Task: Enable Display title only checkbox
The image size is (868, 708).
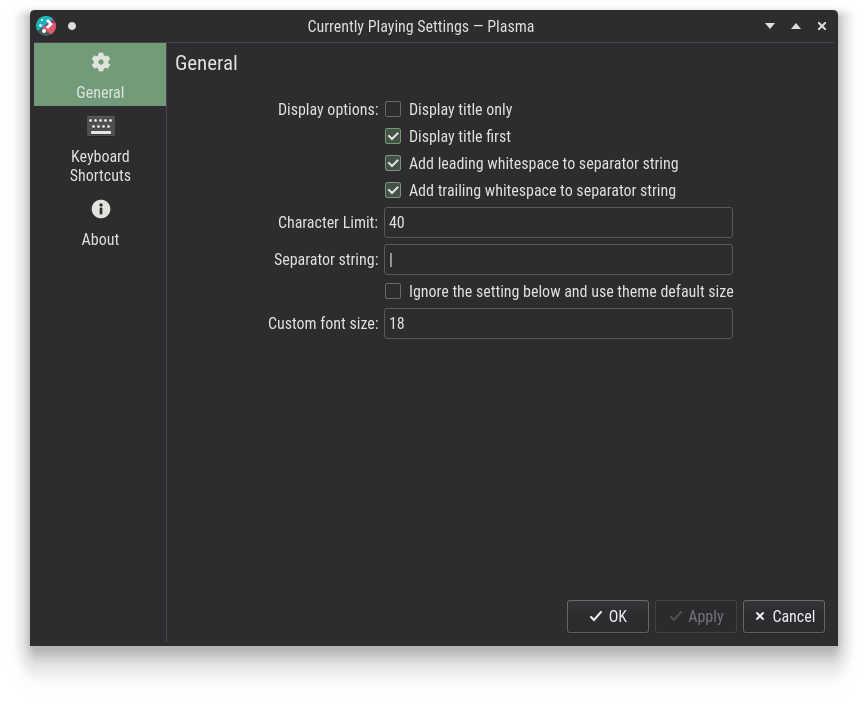Action: [393, 109]
